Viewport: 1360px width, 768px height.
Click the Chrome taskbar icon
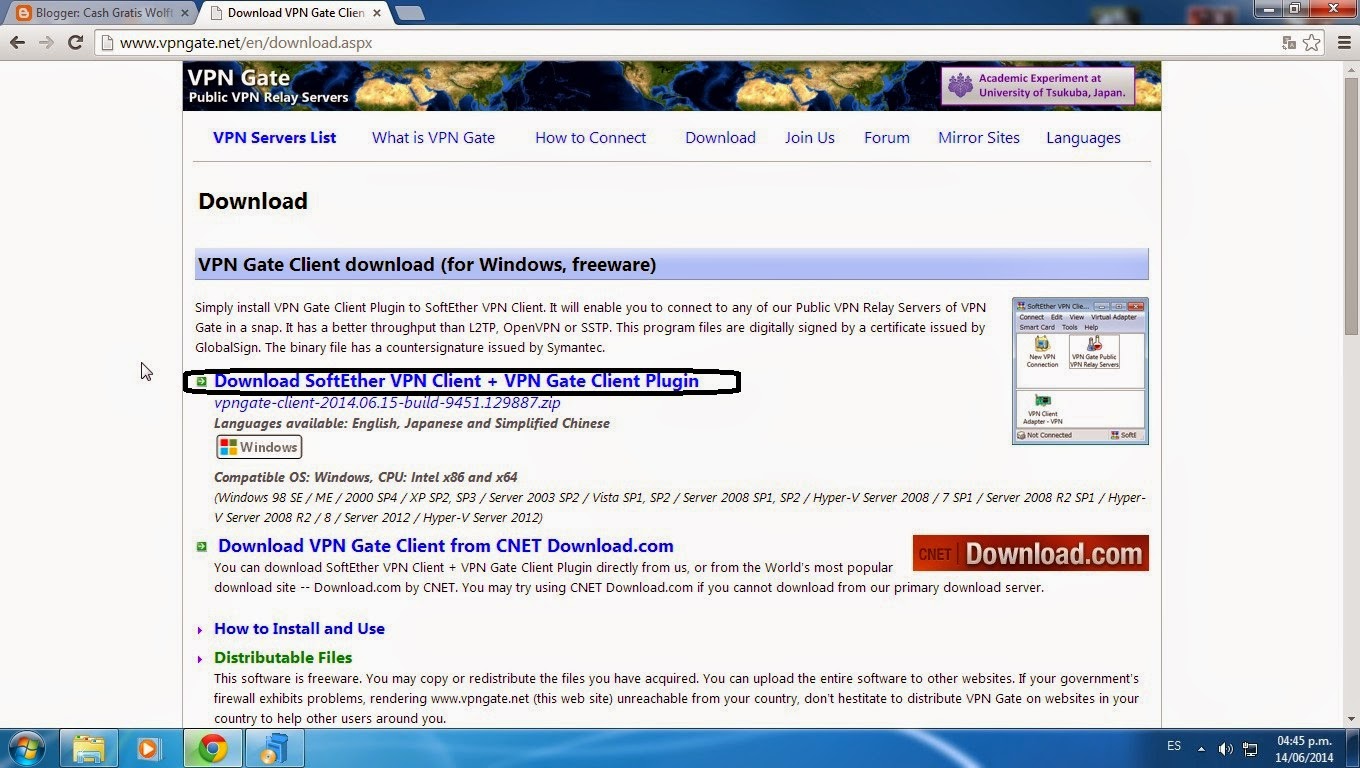tap(212, 748)
